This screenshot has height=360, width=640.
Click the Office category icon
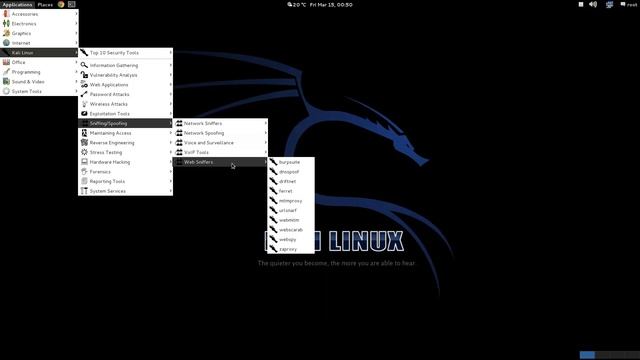coord(6,62)
